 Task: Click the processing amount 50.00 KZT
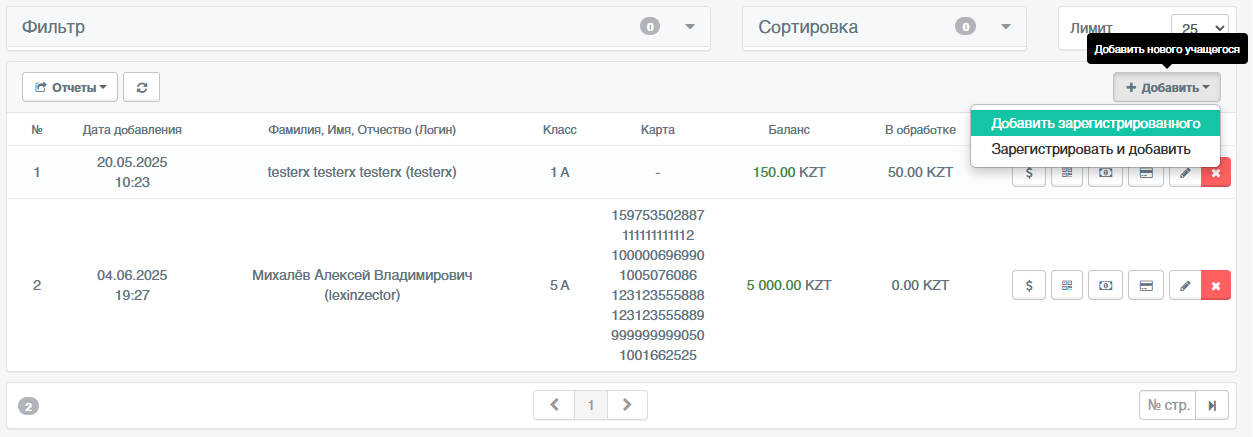[x=920, y=172]
